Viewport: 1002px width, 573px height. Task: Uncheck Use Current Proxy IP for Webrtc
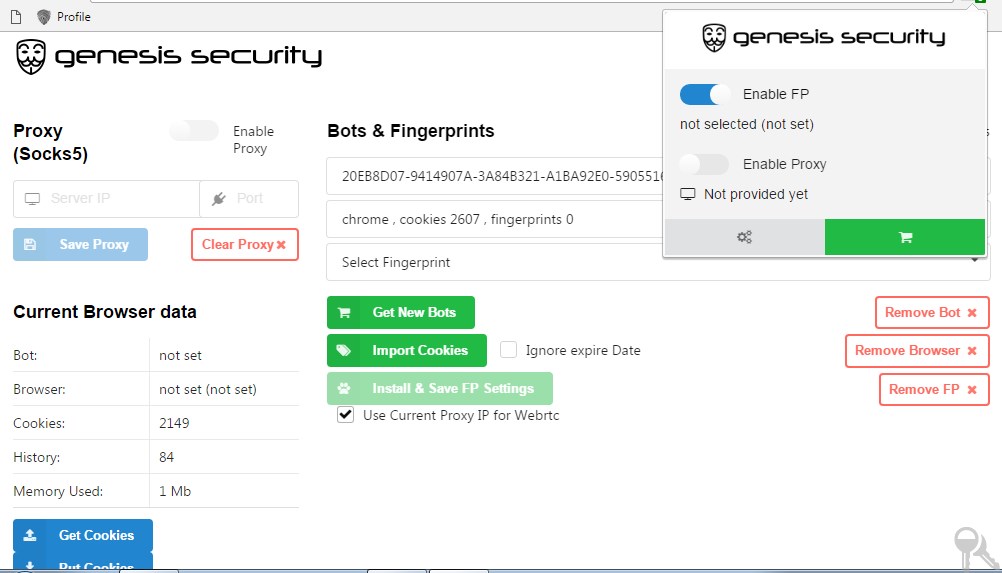(346, 415)
